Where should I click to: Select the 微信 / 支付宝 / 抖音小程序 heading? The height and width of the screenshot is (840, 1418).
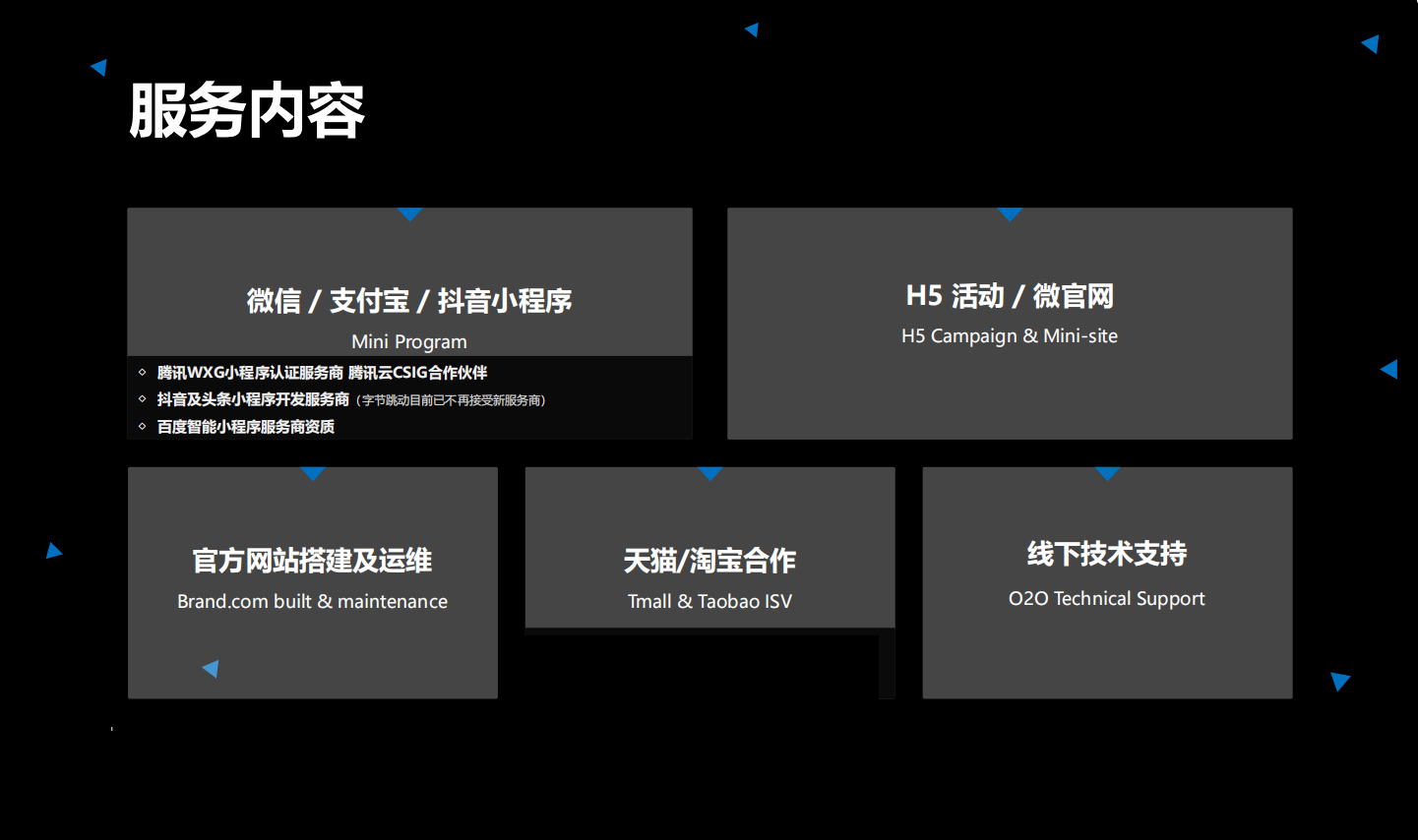pos(409,301)
